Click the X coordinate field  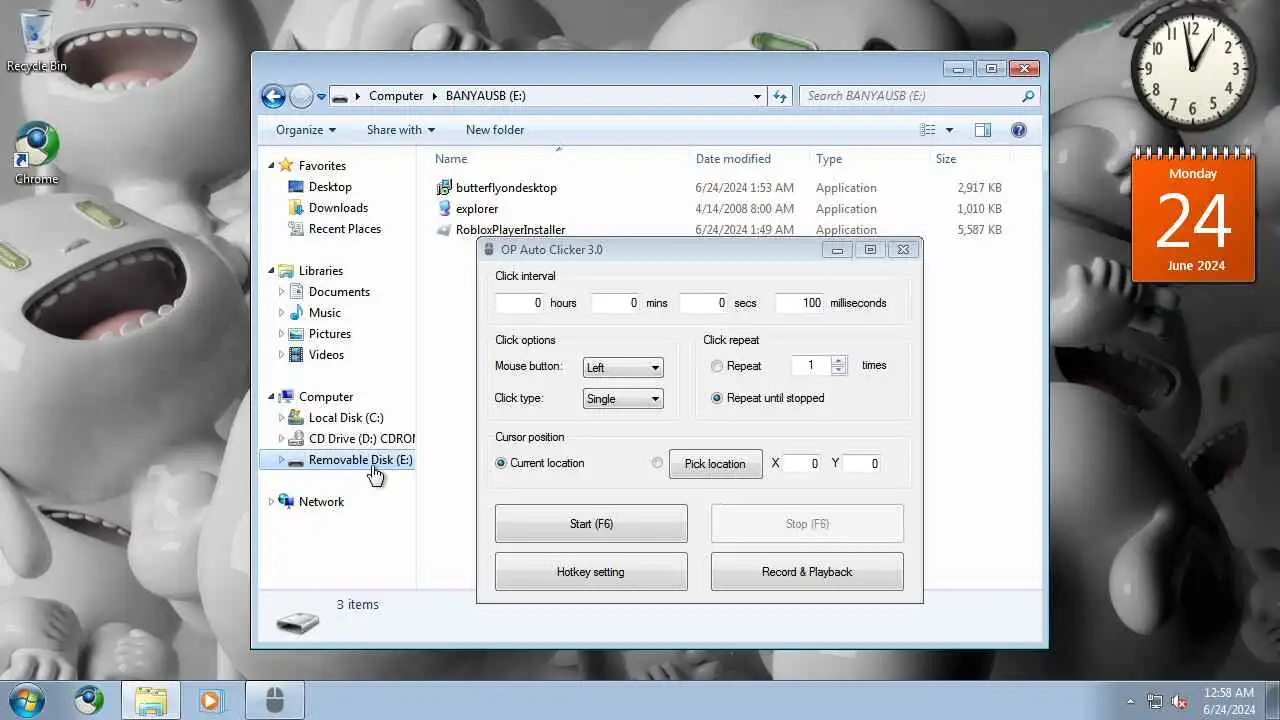pos(803,464)
